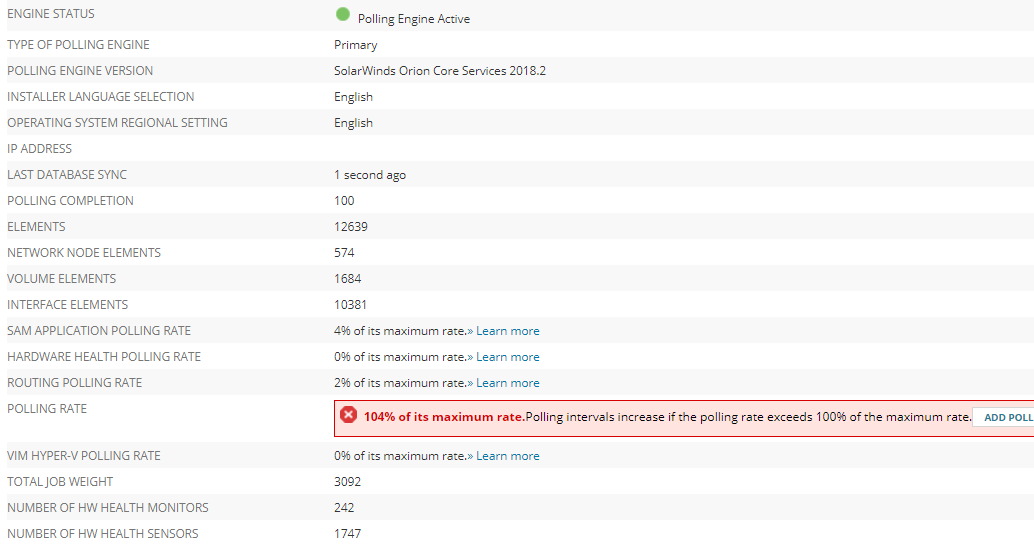Click the TYPE OF POLLING ENGINE label

(78, 45)
